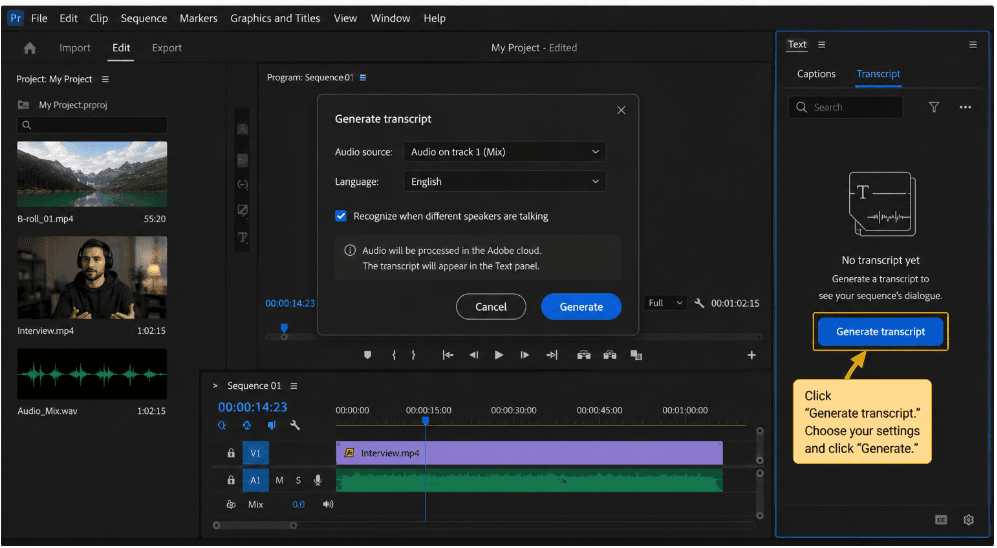Click Generate in the dialog
This screenshot has width=997, height=548.
581,307
